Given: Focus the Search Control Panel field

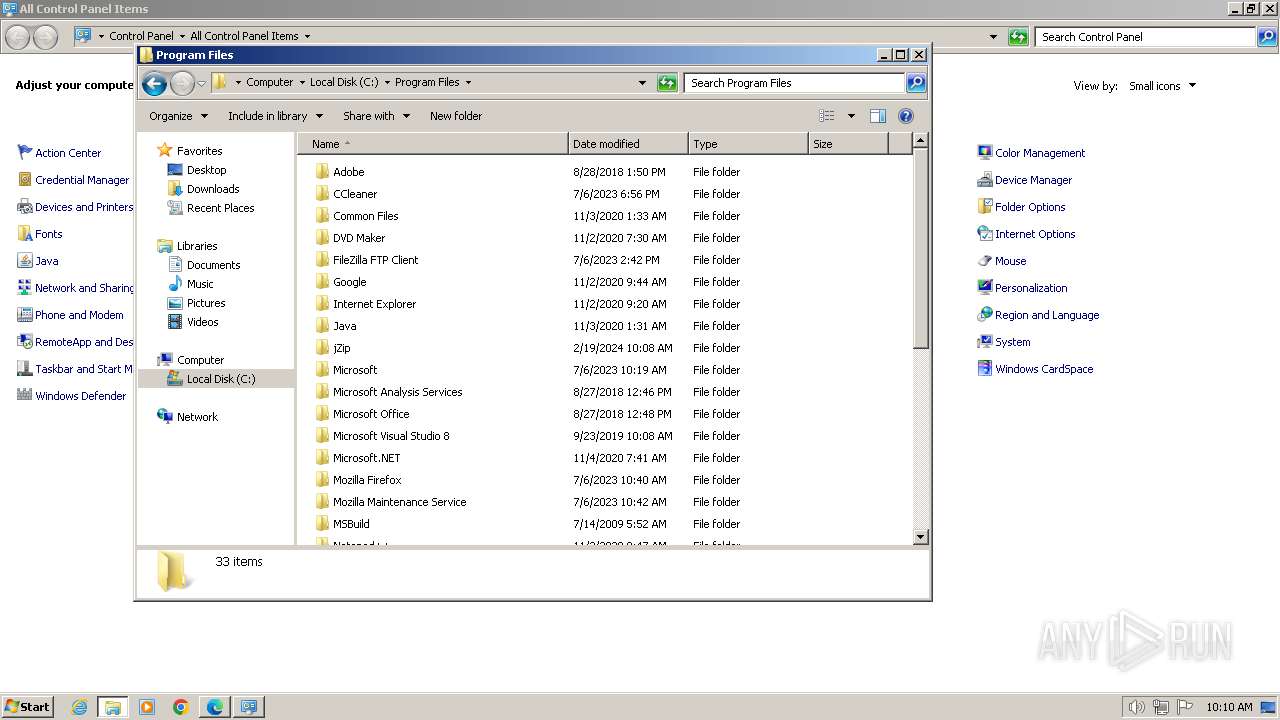Looking at the screenshot, I should pyautogui.click(x=1146, y=37).
